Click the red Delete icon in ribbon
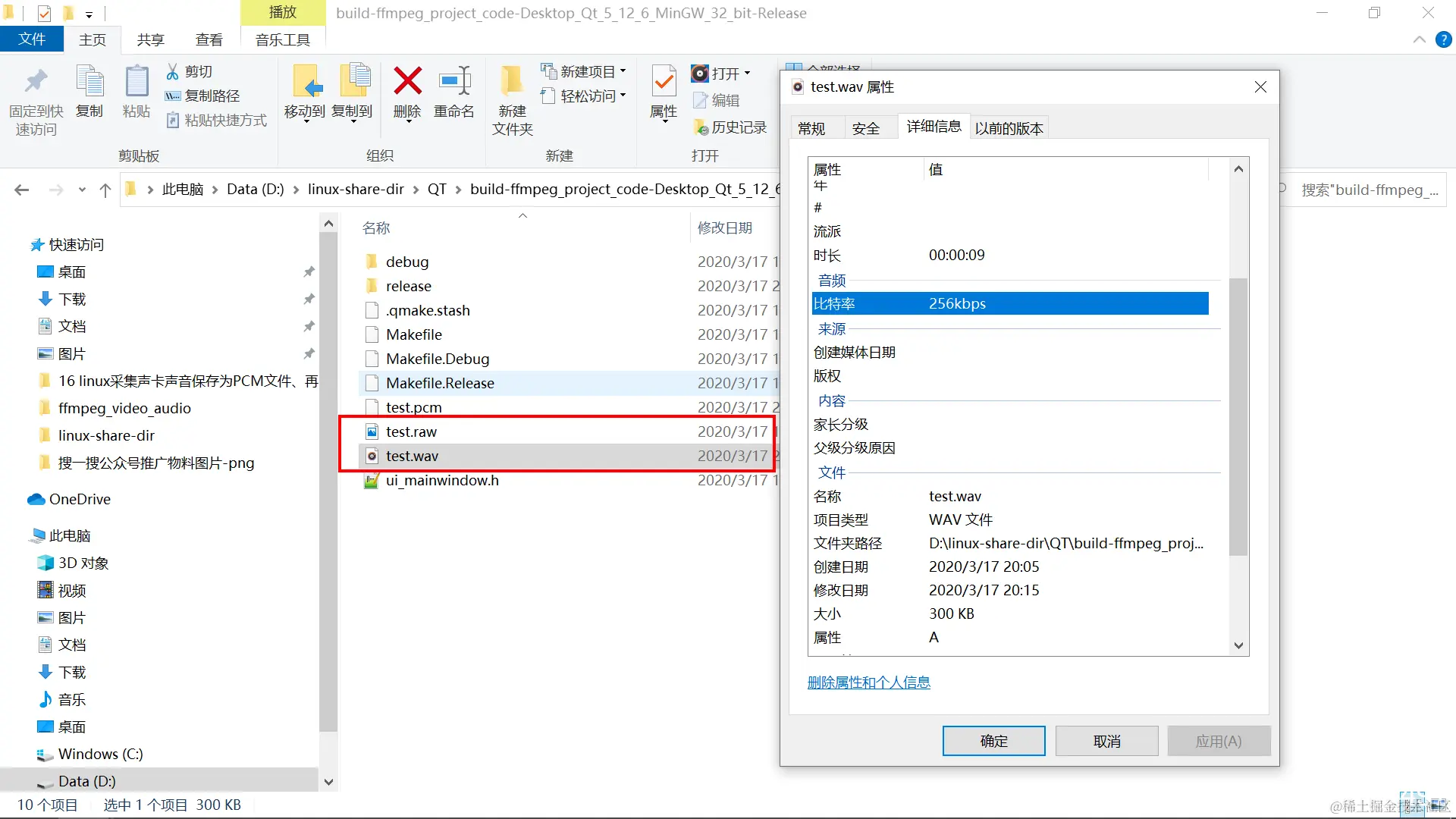Image resolution: width=1456 pixels, height=819 pixels. tap(407, 81)
